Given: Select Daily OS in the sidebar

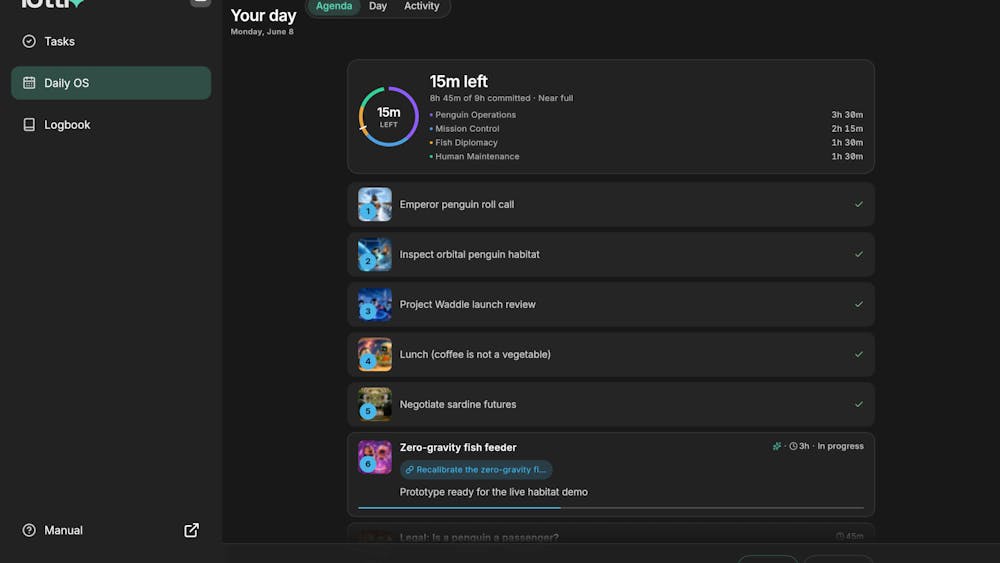Looking at the screenshot, I should (x=111, y=83).
